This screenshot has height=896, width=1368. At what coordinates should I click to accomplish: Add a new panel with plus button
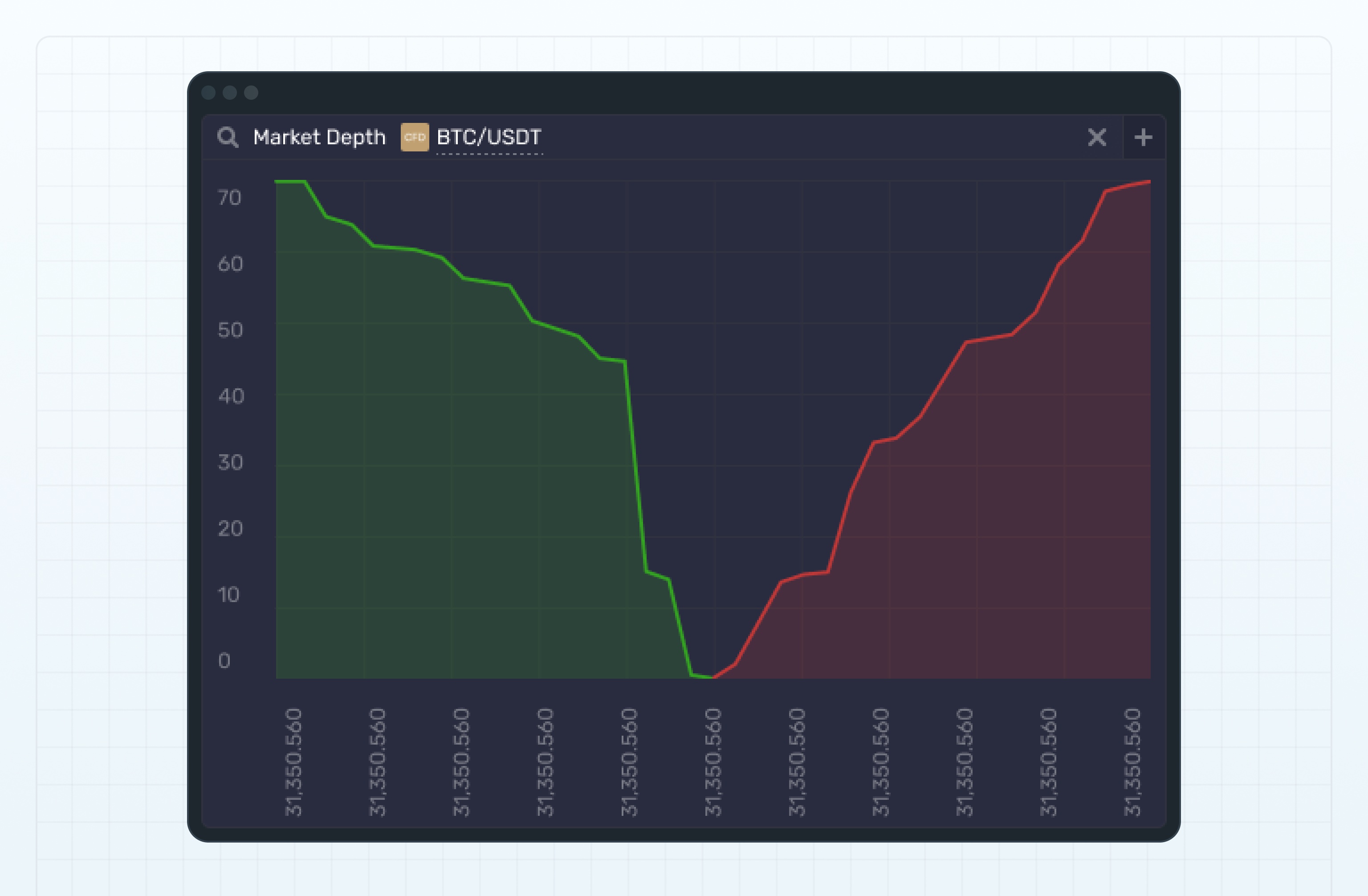[x=1143, y=137]
